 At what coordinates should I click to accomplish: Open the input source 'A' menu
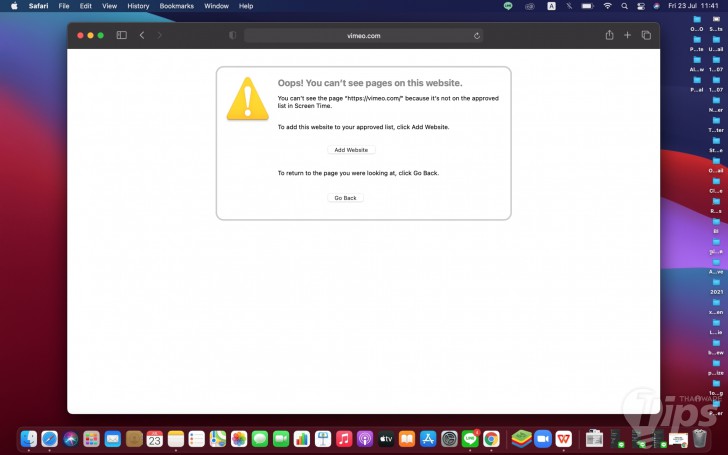tap(551, 6)
